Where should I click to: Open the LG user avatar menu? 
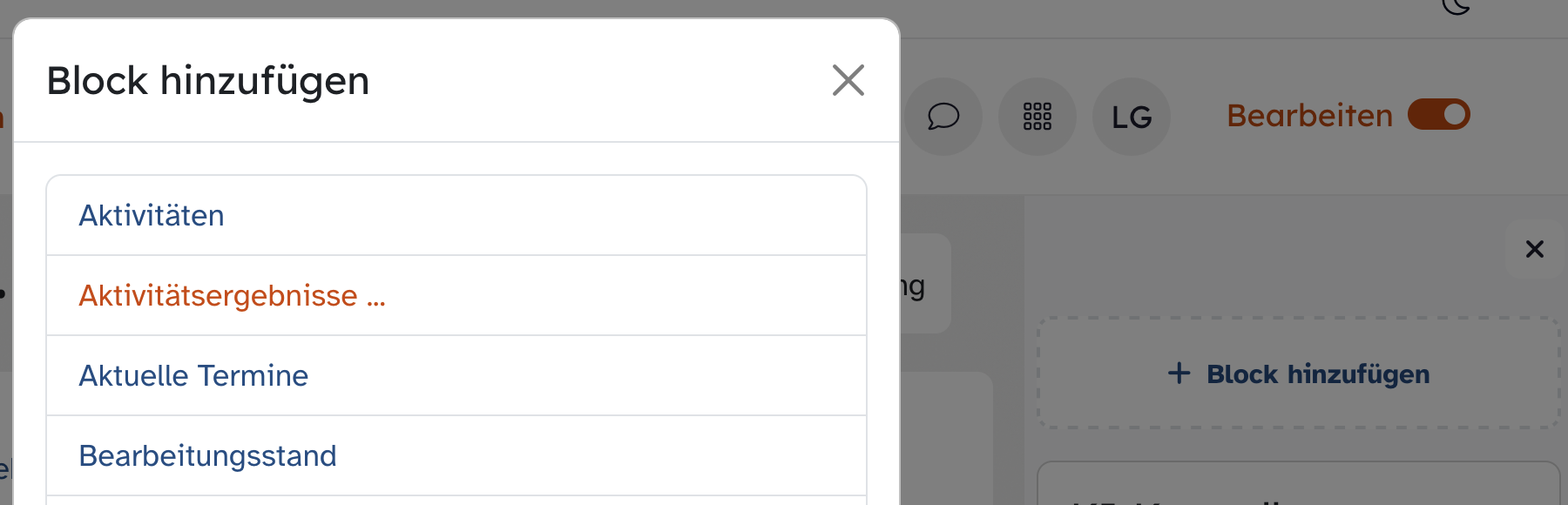click(x=1131, y=117)
